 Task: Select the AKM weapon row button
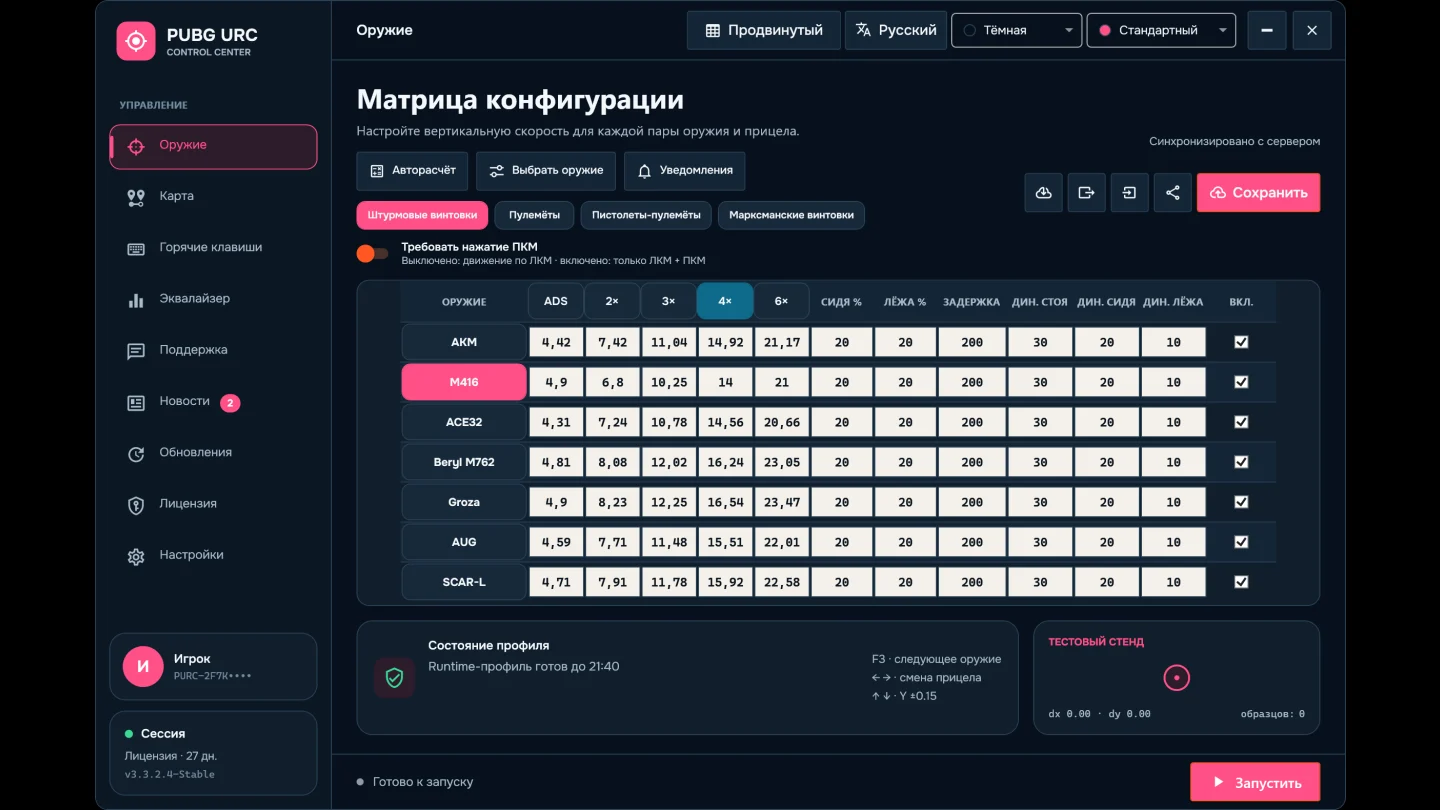pyautogui.click(x=464, y=342)
